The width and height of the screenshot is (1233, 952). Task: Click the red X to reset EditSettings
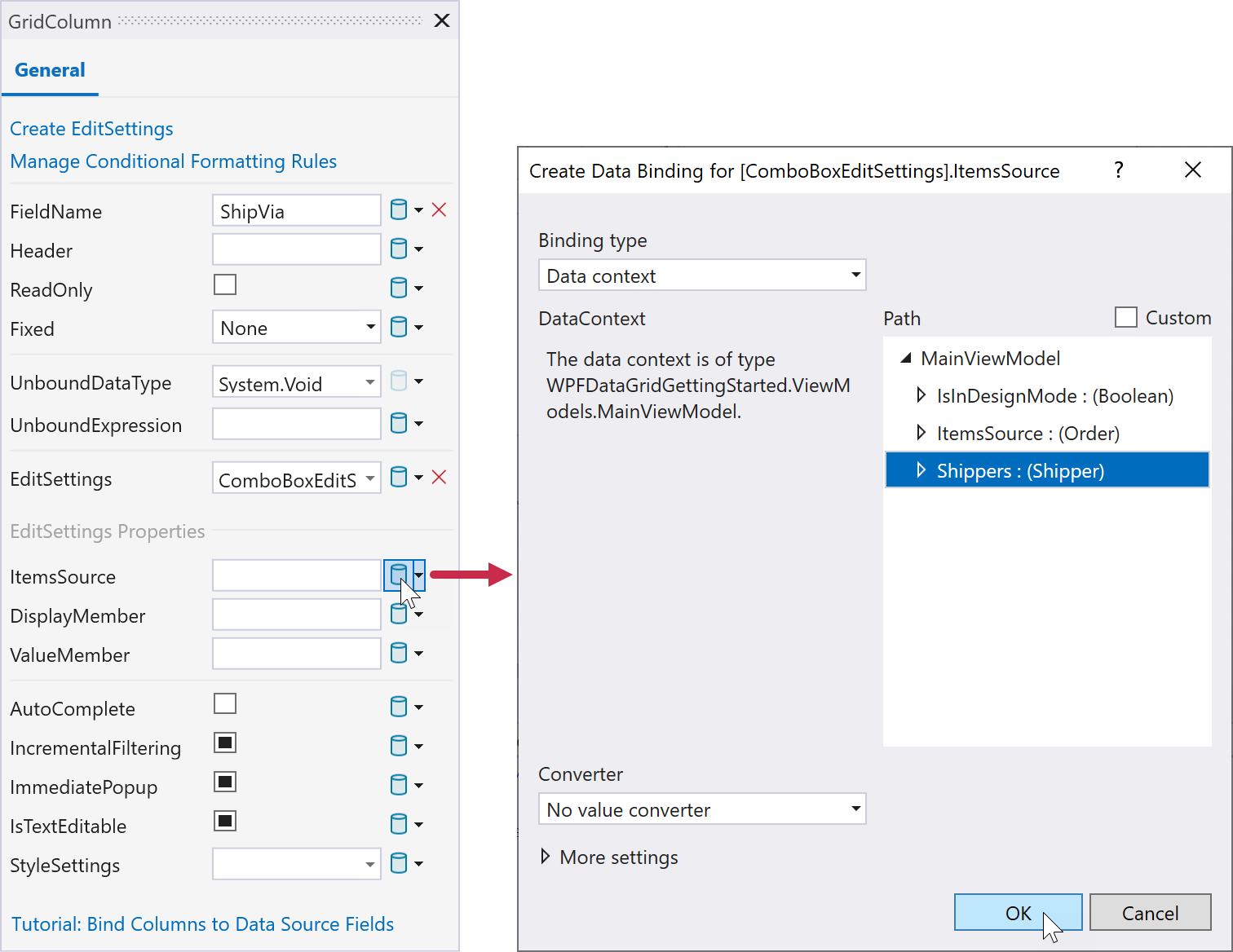[439, 478]
